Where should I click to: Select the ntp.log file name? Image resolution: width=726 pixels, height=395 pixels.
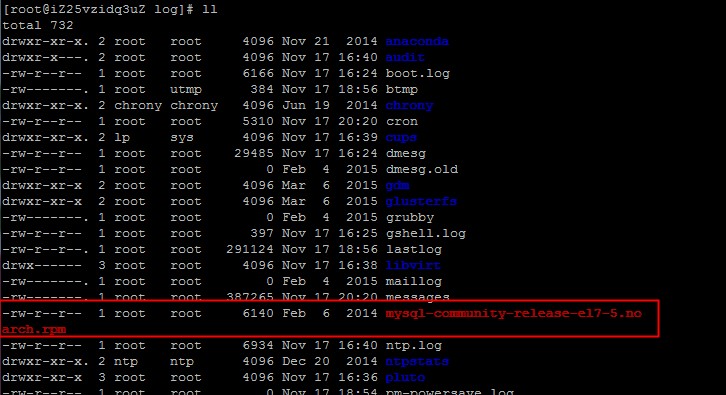tap(414, 345)
